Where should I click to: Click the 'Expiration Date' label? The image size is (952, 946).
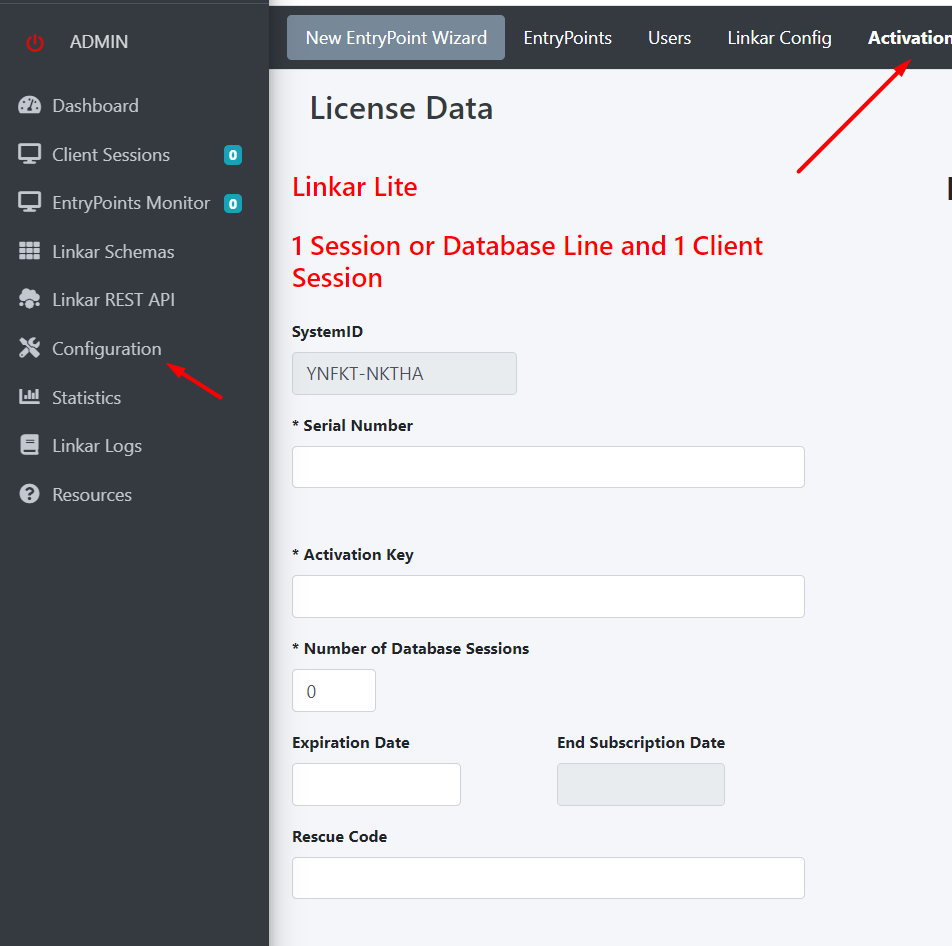click(x=351, y=743)
